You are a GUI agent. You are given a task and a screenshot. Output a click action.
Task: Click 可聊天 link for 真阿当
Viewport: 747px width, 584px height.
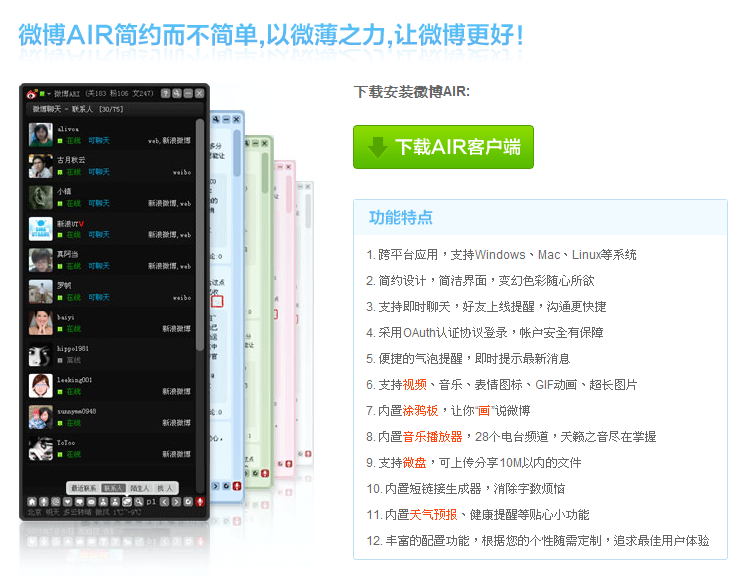(x=99, y=266)
